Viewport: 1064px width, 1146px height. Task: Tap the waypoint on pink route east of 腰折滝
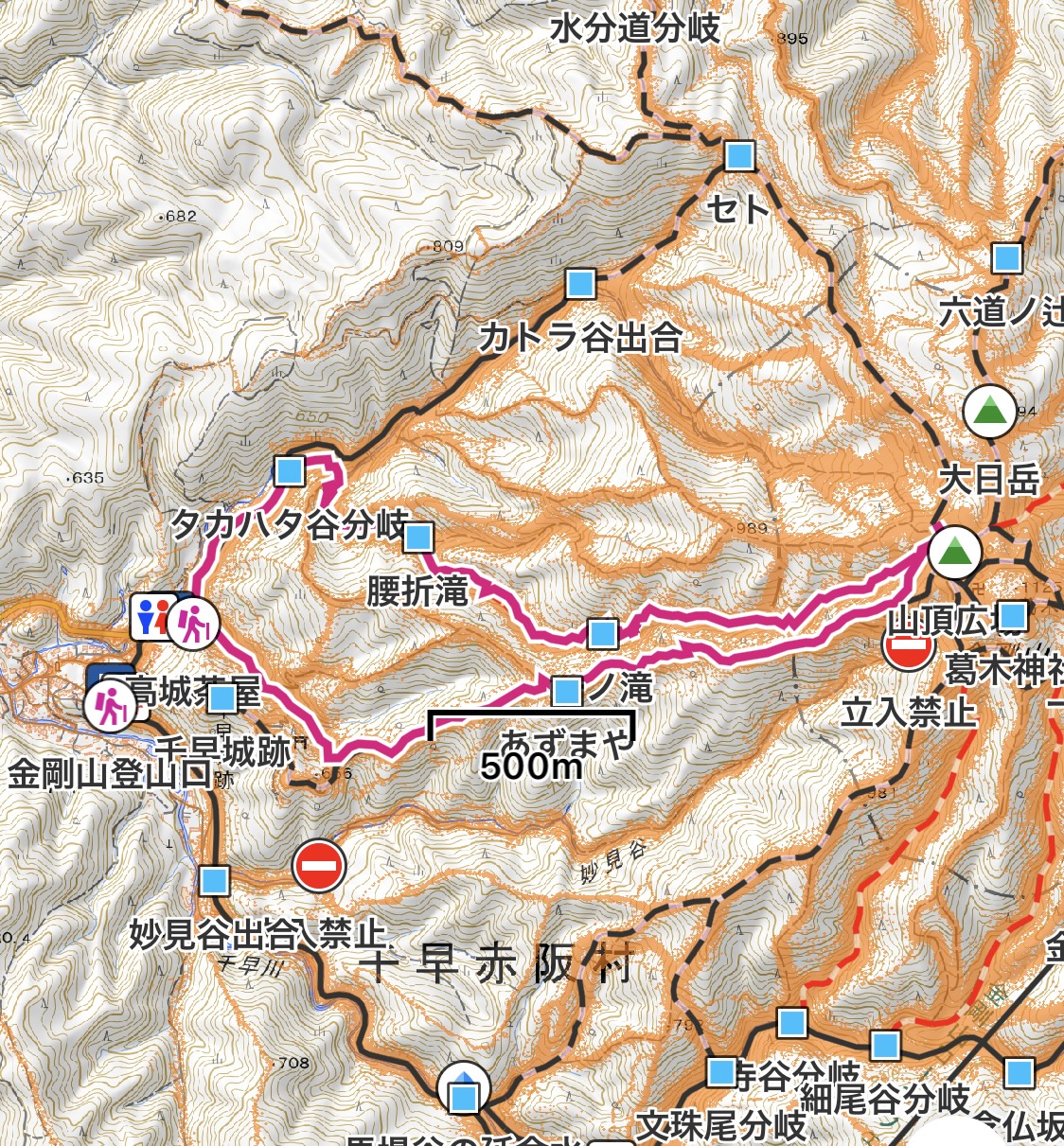coord(603,633)
